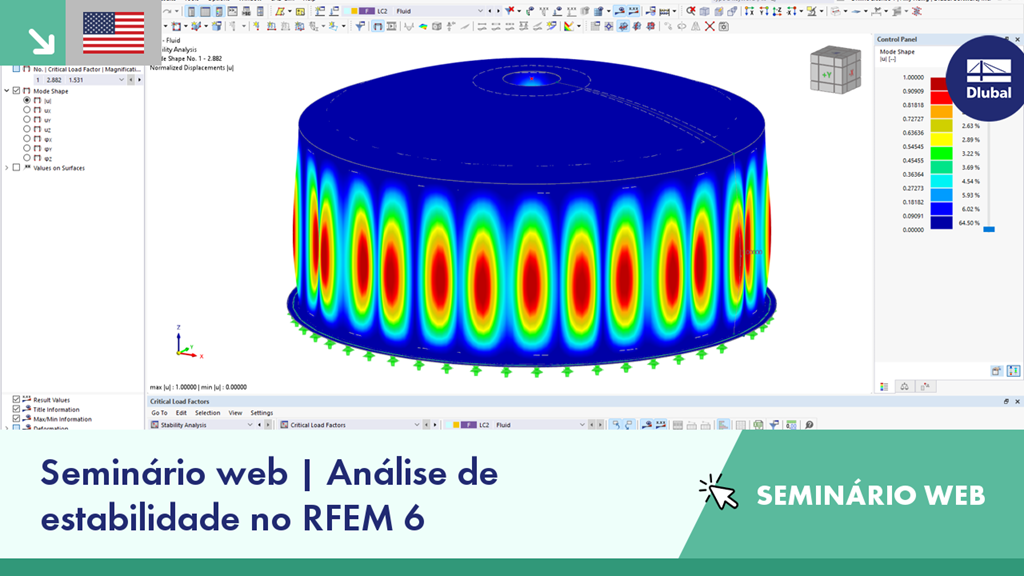Viewport: 1024px width, 576px height.
Task: Open the Settings menu in table panel
Action: pos(262,413)
